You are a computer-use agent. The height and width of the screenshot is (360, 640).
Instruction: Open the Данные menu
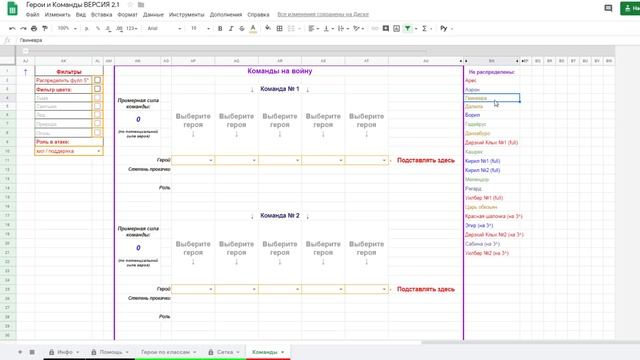[153, 15]
